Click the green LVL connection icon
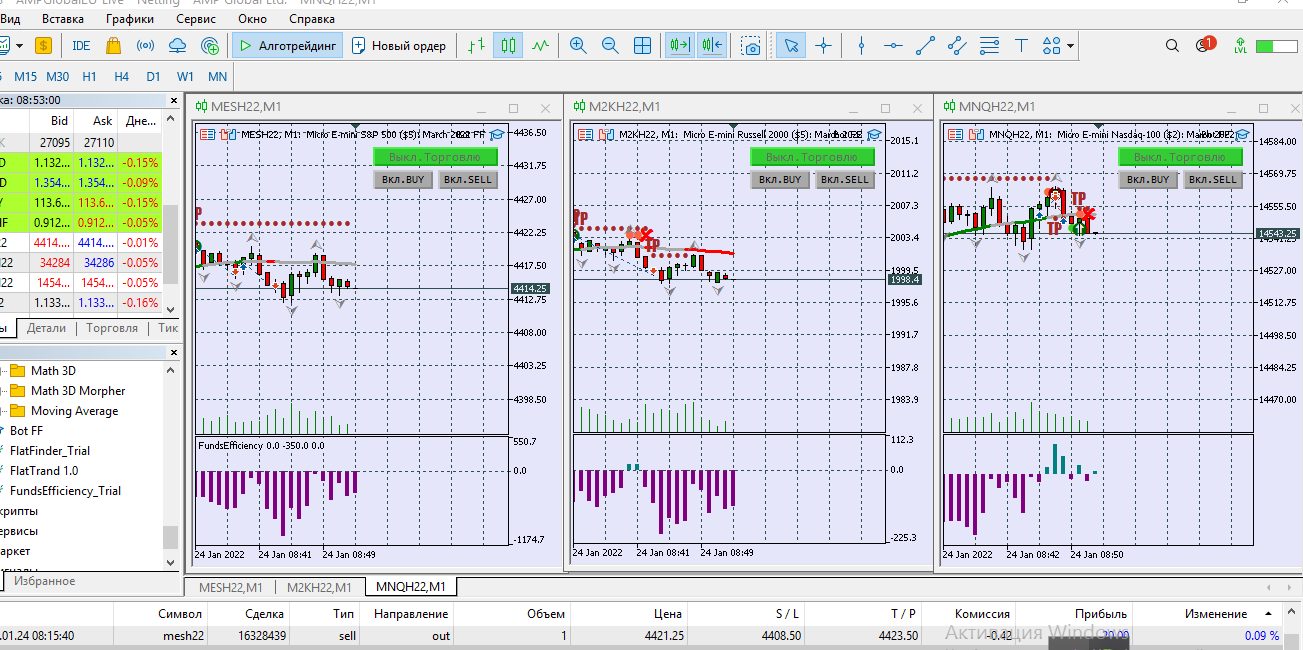Viewport: 1303px width, 650px height. tap(1240, 45)
